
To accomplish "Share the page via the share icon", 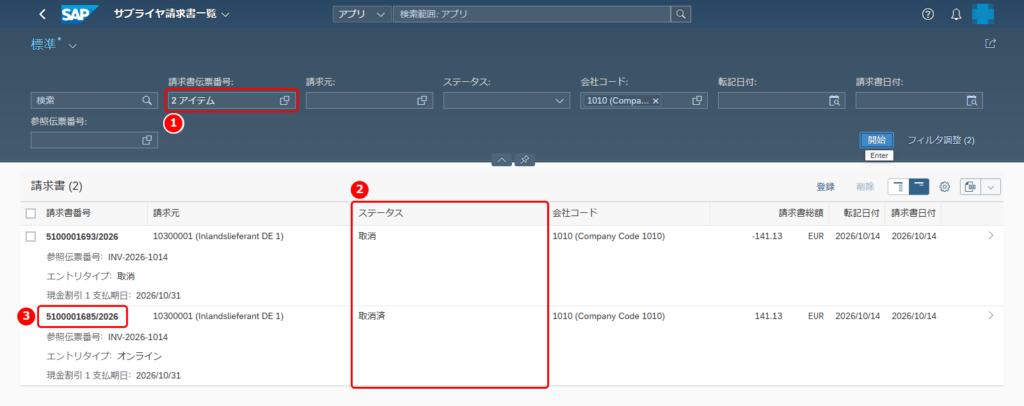I will pos(991,43).
